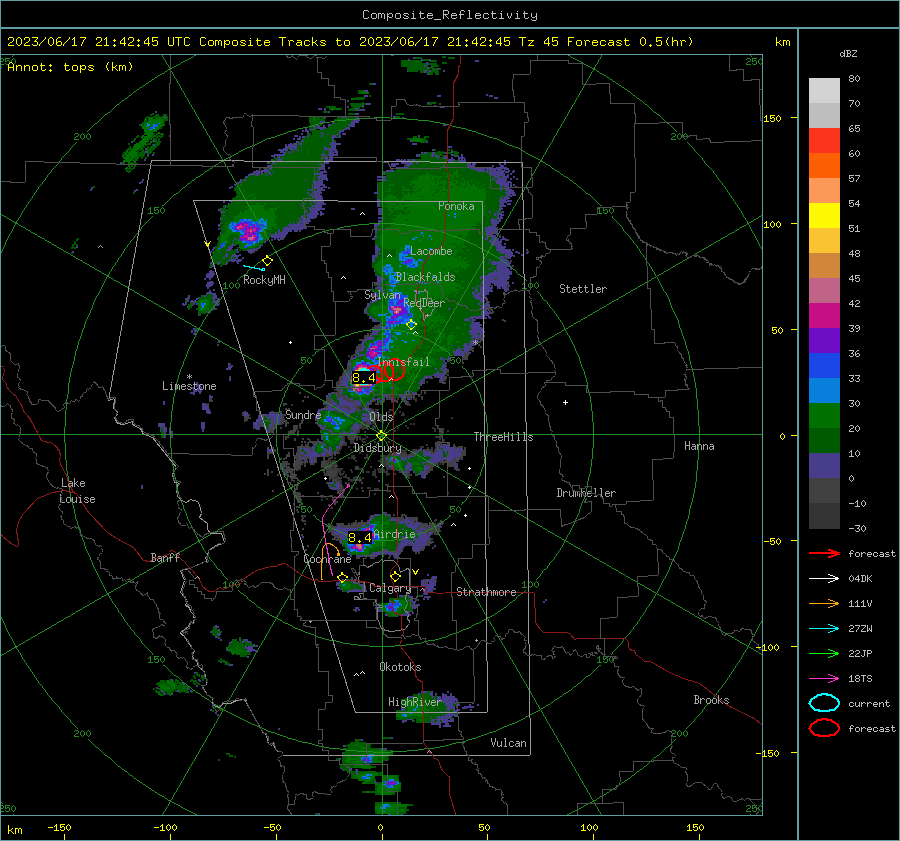
Task: Click the 'Forecast 0.5(hr)' header text
Action: (x=630, y=42)
